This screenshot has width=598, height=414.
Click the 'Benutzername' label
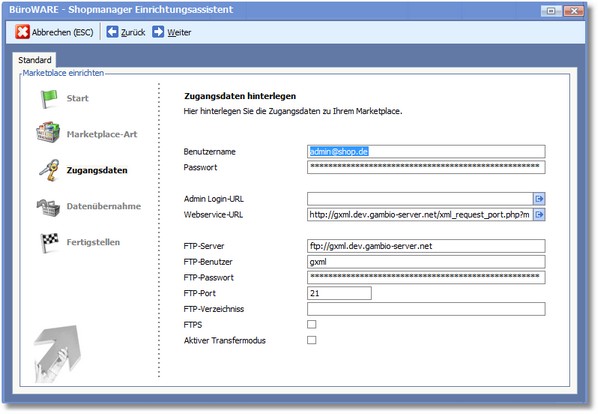[x=209, y=152]
